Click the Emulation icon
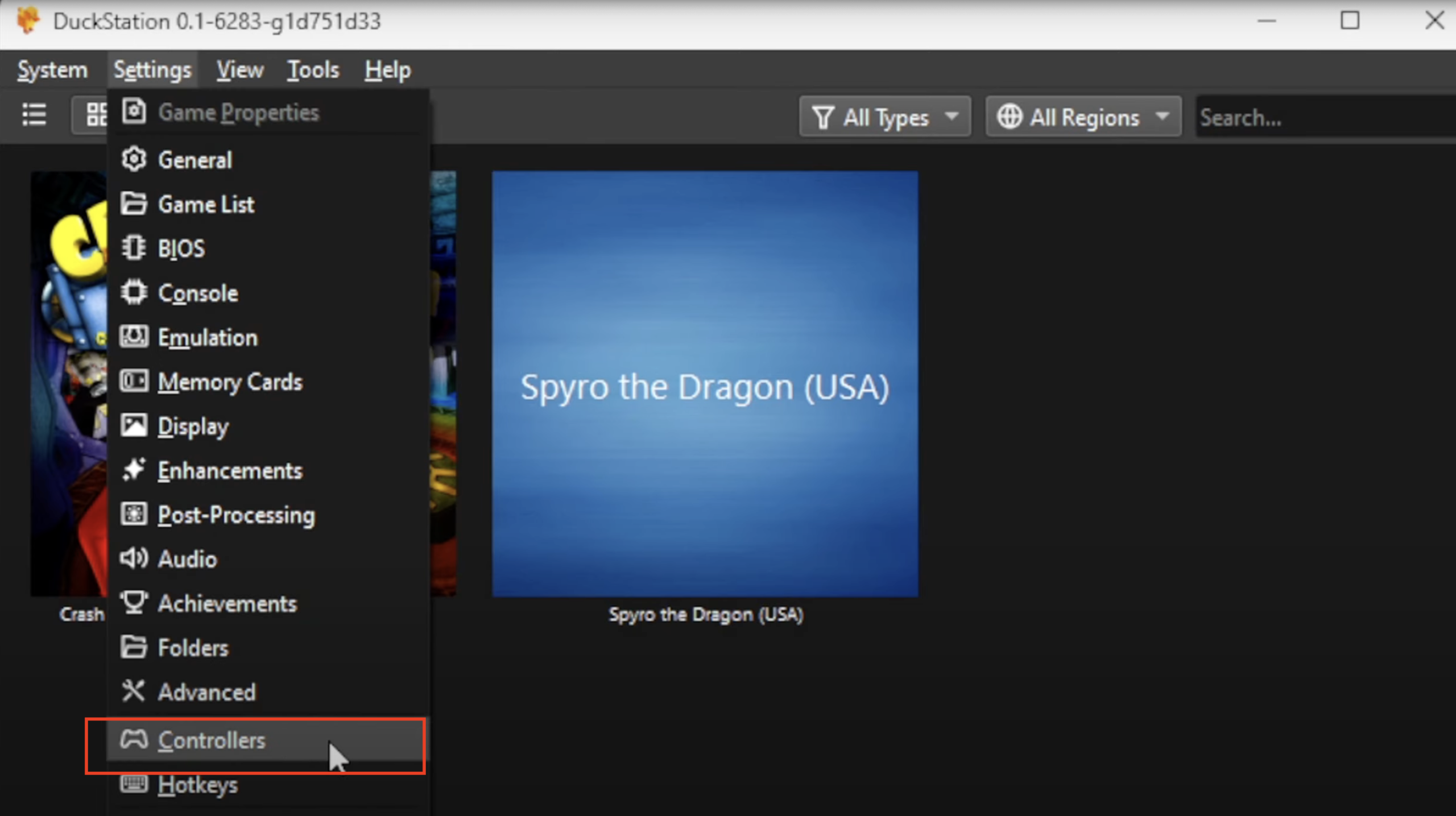Viewport: 1456px width, 816px height. [134, 337]
